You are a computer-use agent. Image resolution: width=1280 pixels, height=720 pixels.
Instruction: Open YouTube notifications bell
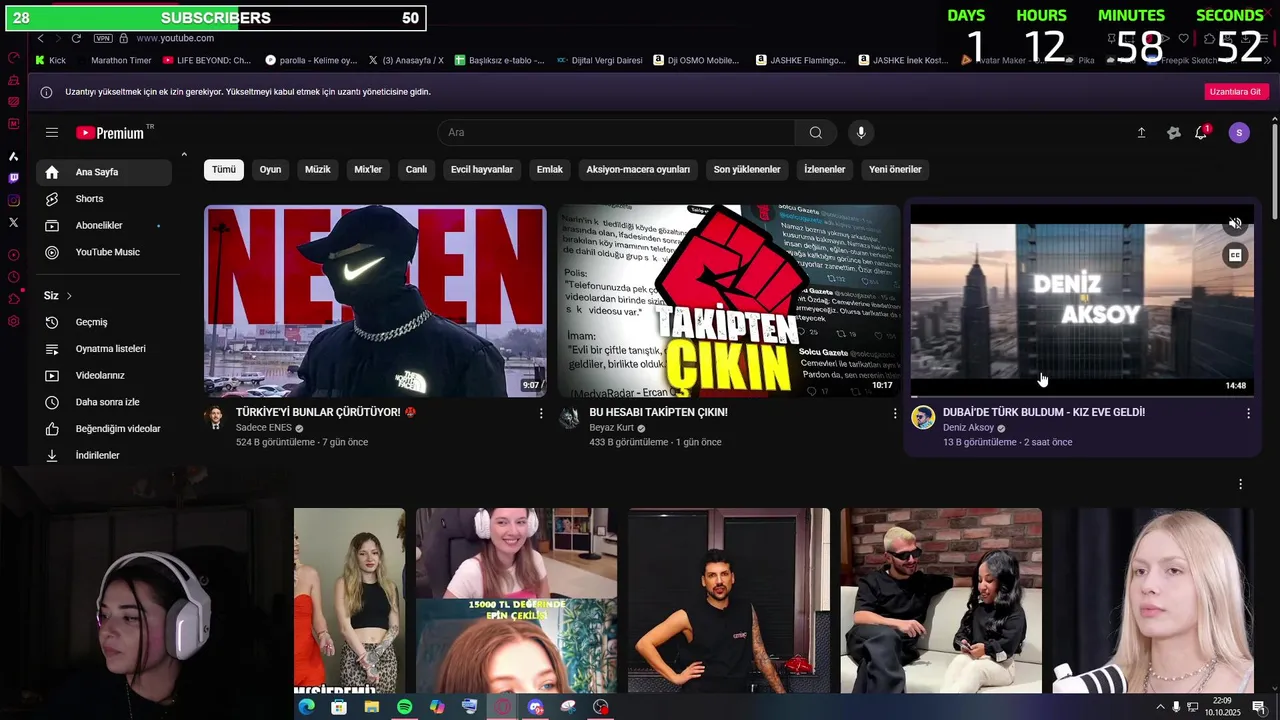coord(1201,133)
